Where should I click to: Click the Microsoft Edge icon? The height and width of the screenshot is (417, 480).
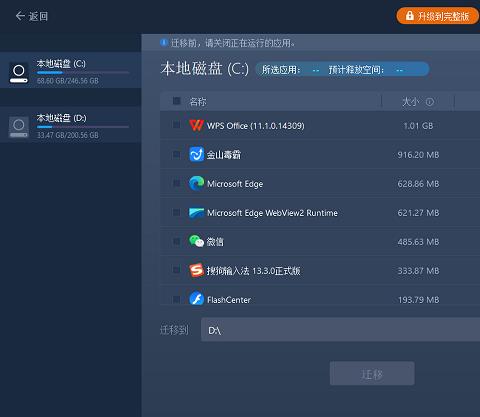196,183
